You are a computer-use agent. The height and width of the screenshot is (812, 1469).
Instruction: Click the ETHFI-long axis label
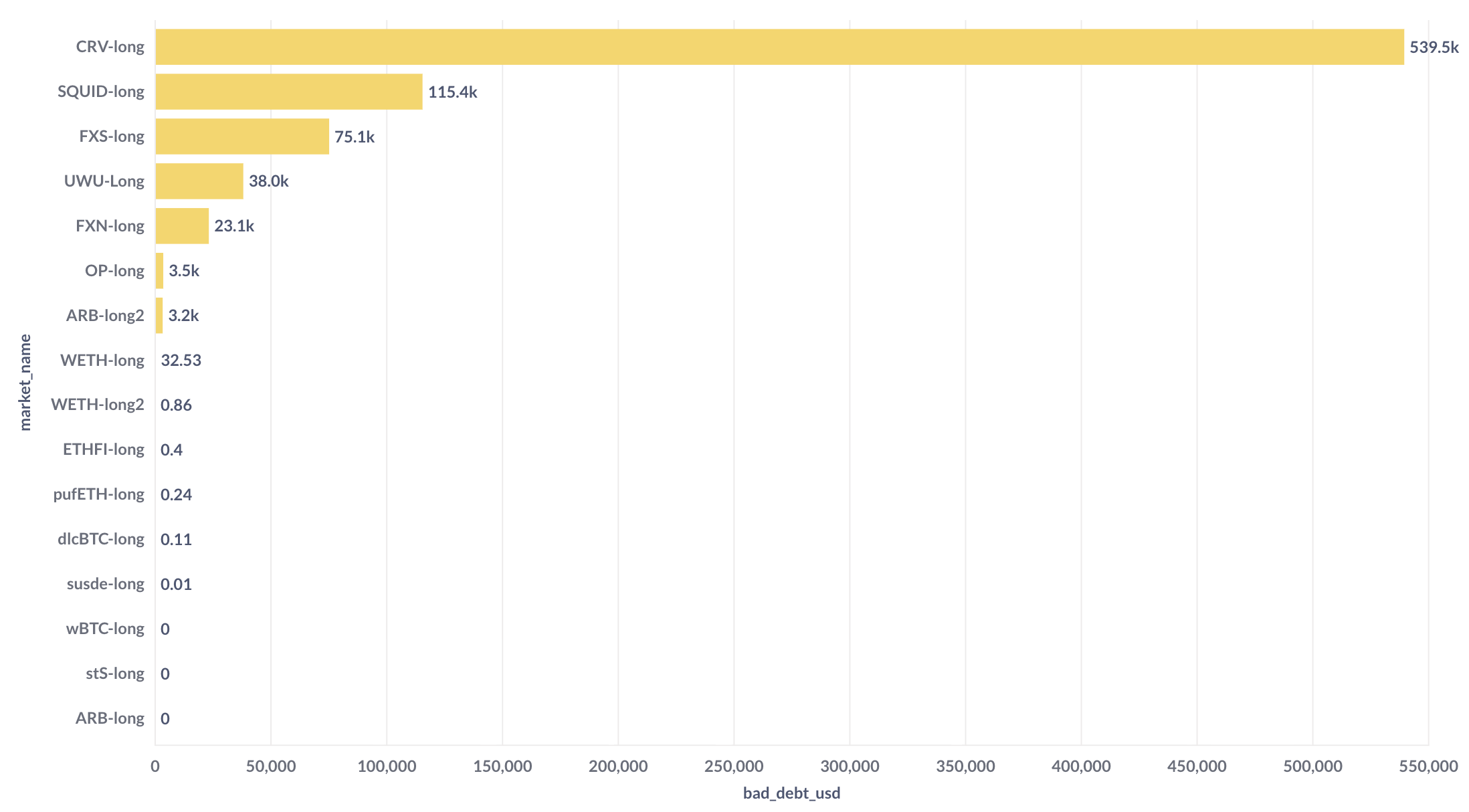pyautogui.click(x=104, y=449)
